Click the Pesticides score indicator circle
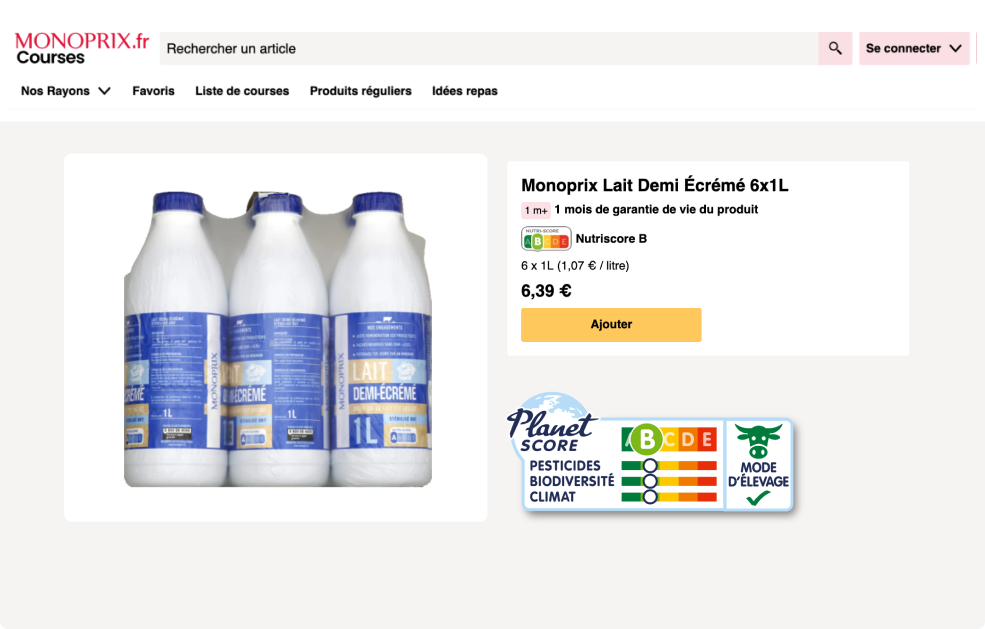The height and width of the screenshot is (629, 985). 650,466
